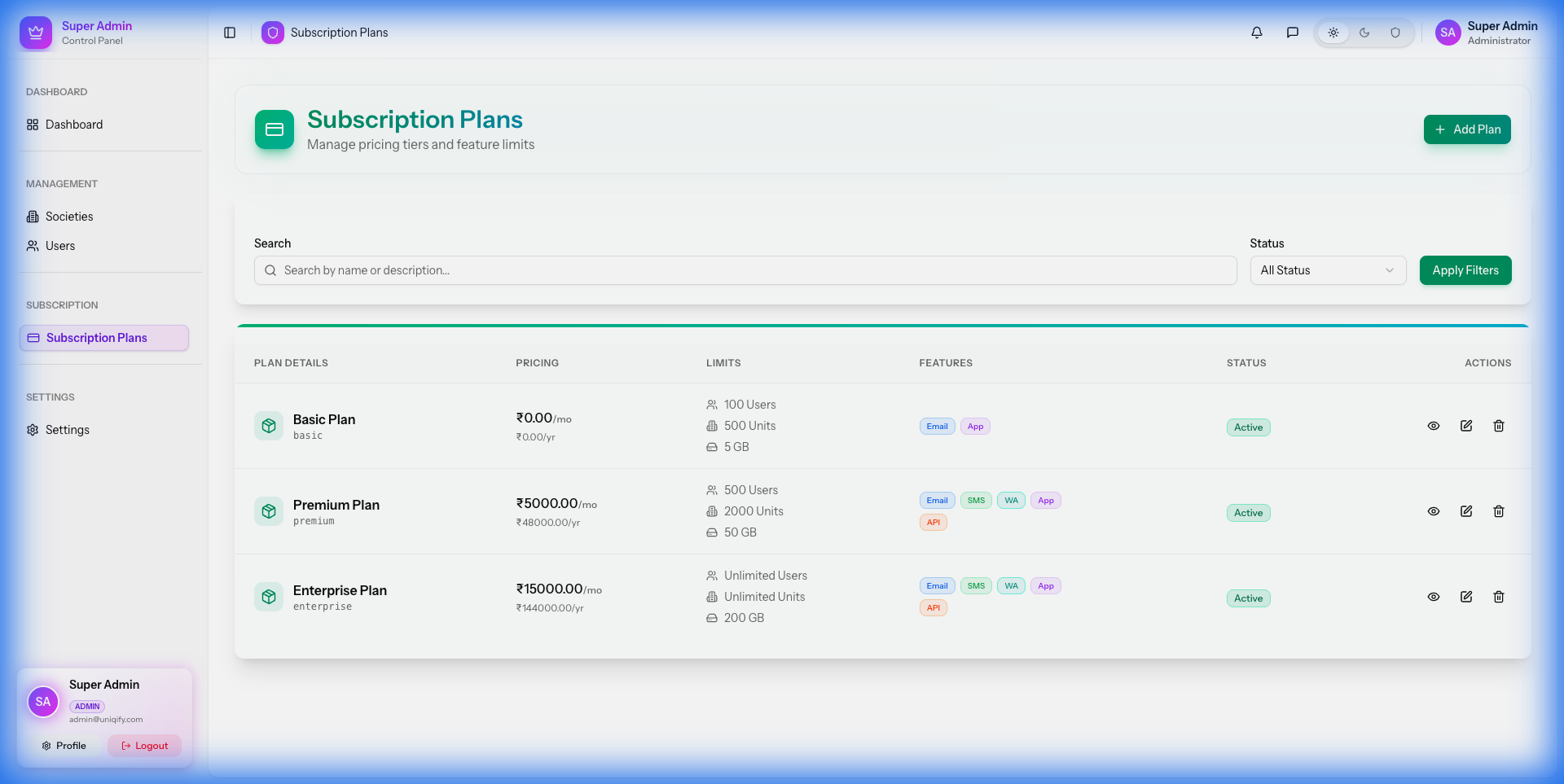Click Premium Plan SMS feature tag
The image size is (1564, 784).
[x=976, y=501]
